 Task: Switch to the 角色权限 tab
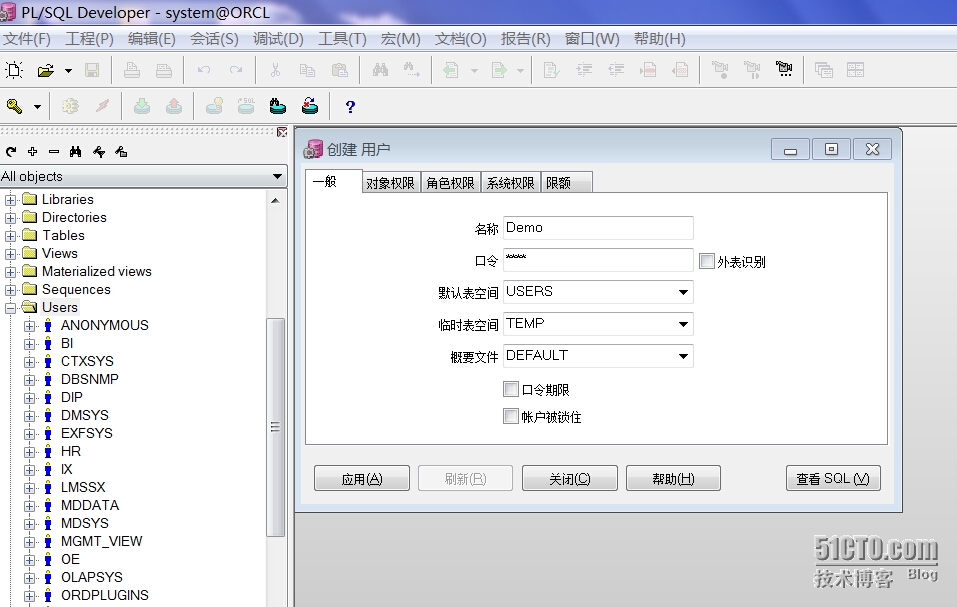point(450,183)
